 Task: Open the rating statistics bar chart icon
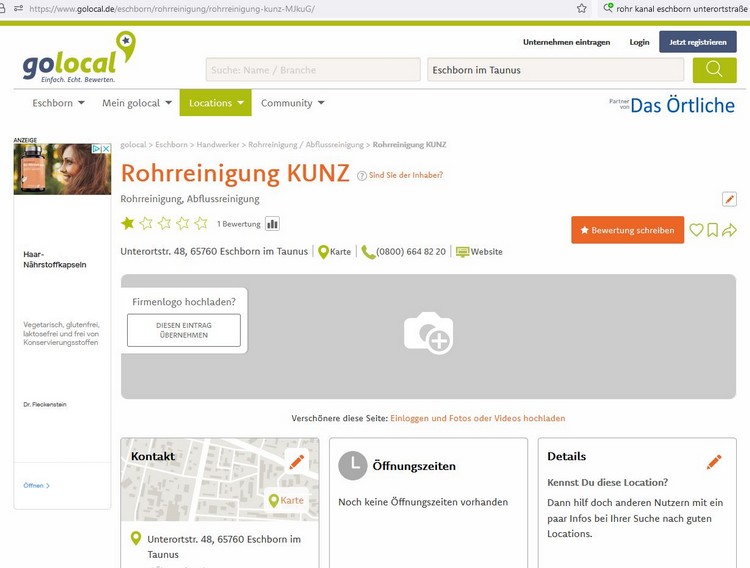tap(272, 224)
